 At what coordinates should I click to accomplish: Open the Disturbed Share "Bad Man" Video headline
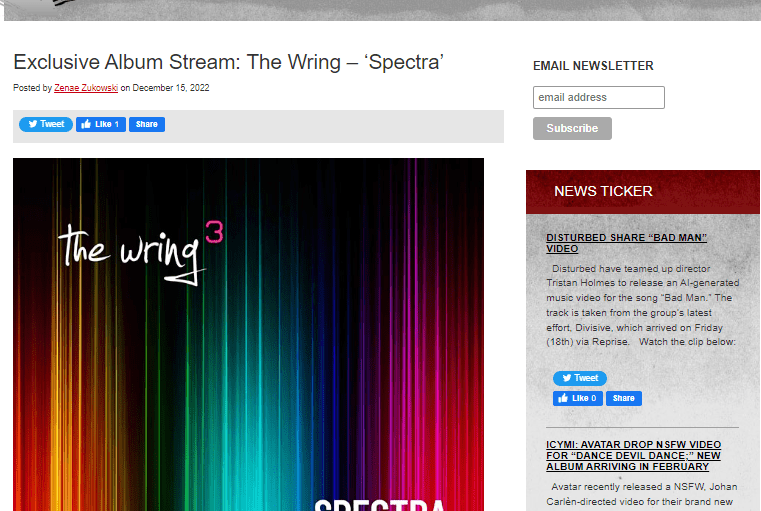[626, 243]
